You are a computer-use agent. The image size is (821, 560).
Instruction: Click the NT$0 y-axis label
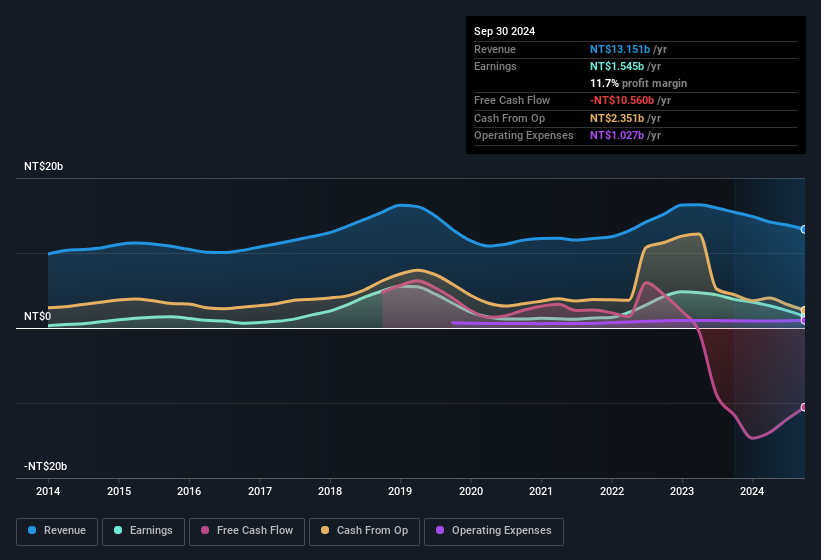point(38,316)
